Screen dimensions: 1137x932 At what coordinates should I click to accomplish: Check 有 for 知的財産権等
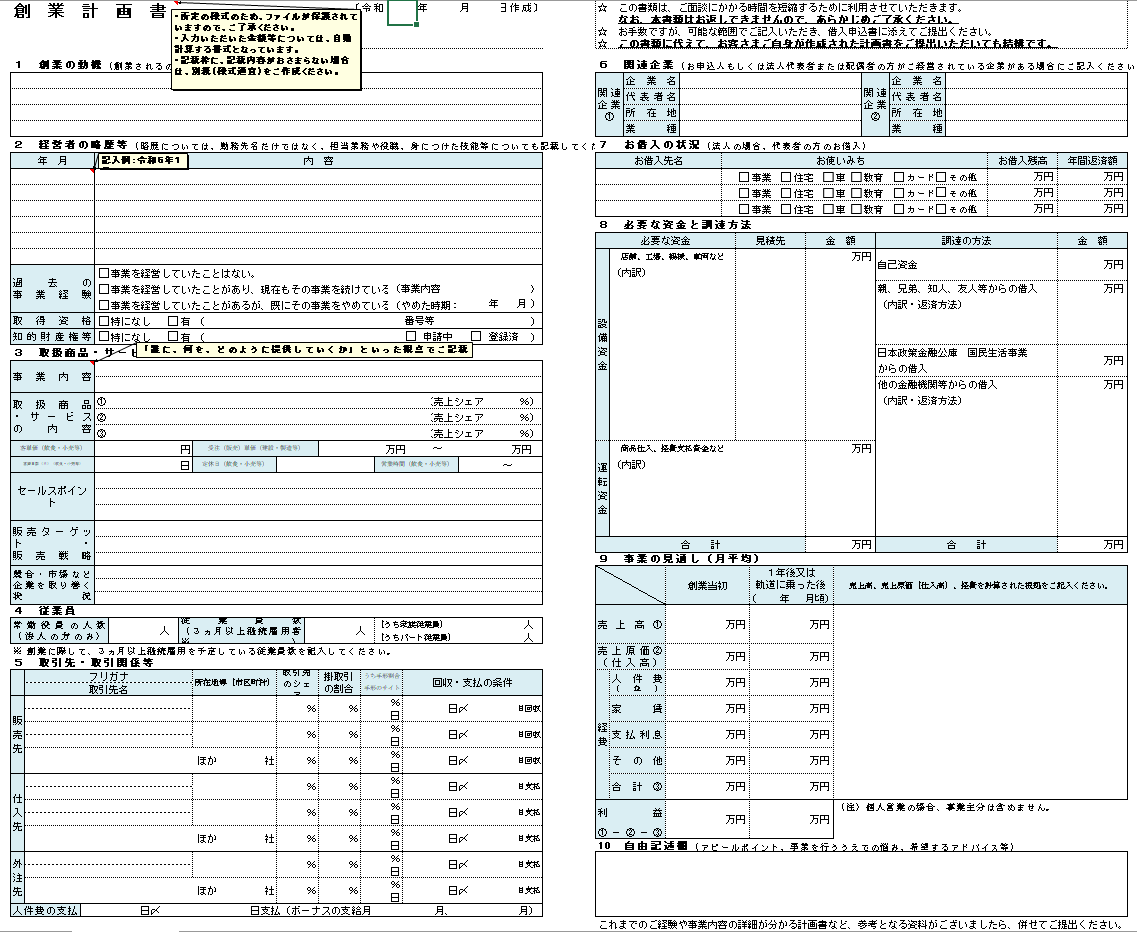172,338
